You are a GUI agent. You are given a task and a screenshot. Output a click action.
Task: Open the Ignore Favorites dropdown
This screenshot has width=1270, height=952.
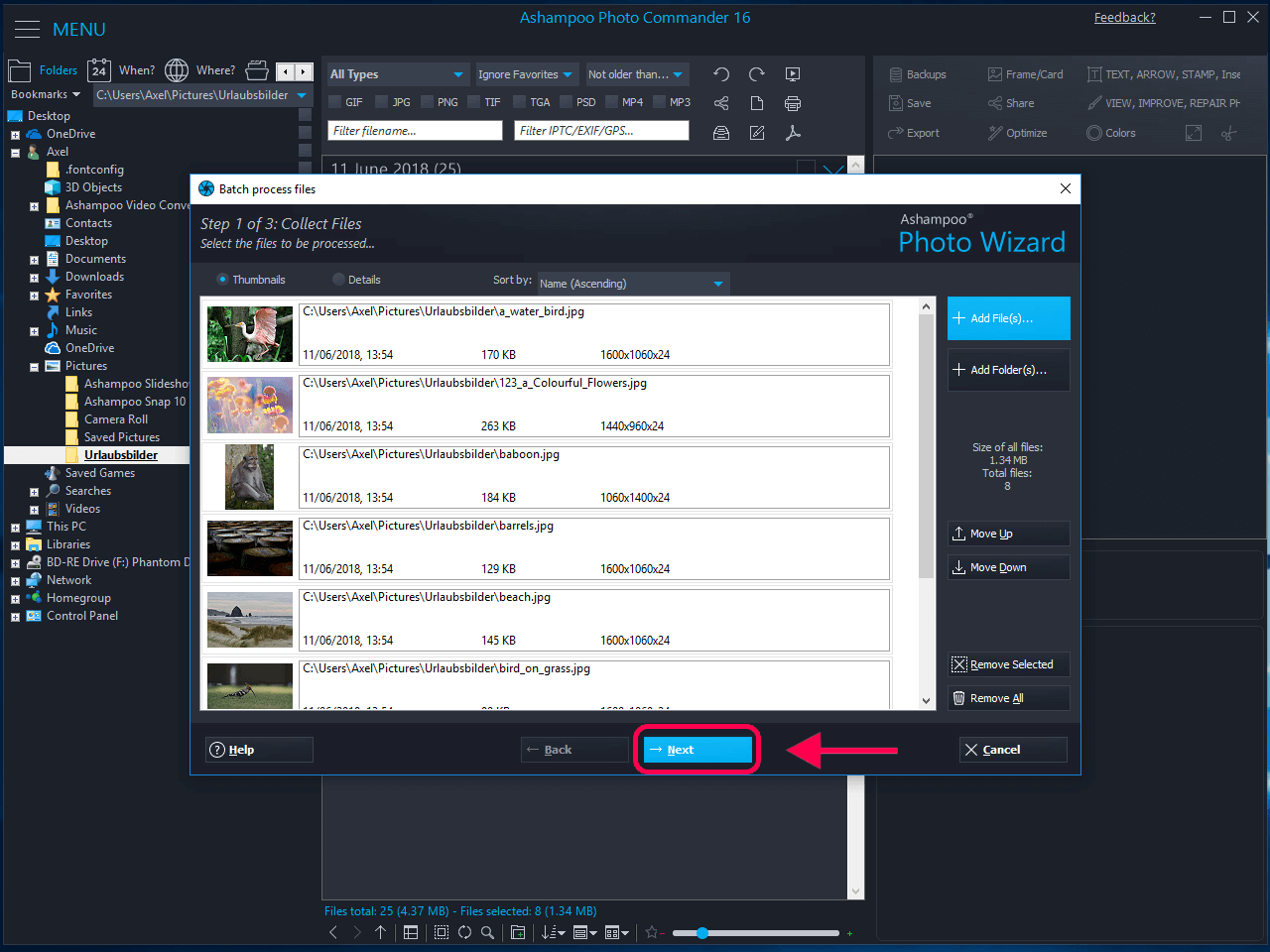[x=526, y=74]
